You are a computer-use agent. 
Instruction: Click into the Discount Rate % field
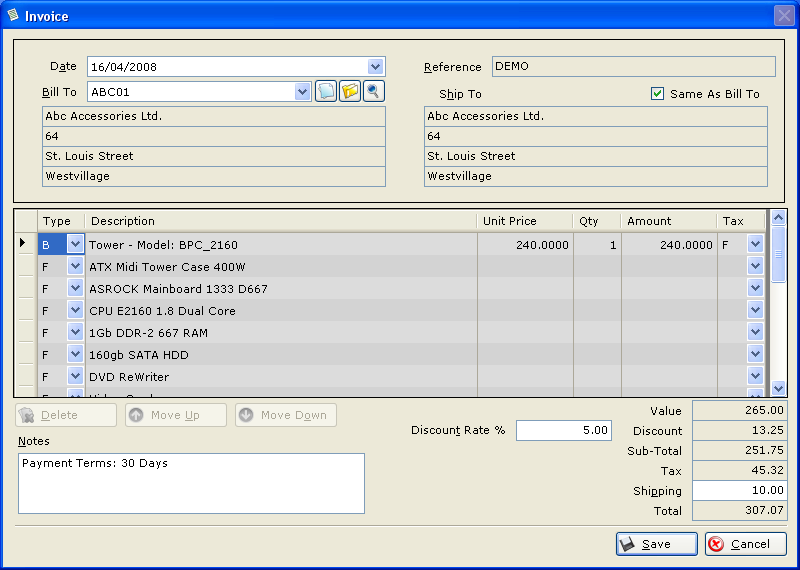563,430
